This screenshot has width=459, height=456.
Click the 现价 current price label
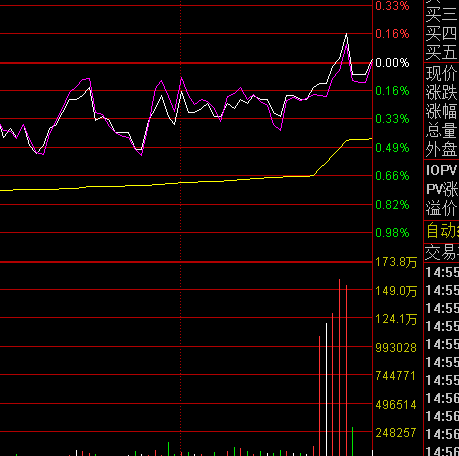[x=441, y=73]
